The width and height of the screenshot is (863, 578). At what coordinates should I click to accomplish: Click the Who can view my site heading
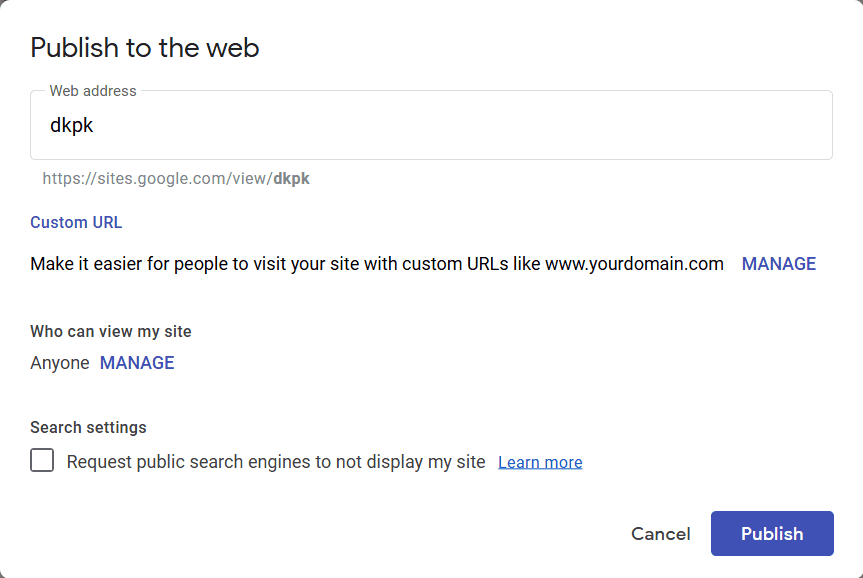pos(110,331)
